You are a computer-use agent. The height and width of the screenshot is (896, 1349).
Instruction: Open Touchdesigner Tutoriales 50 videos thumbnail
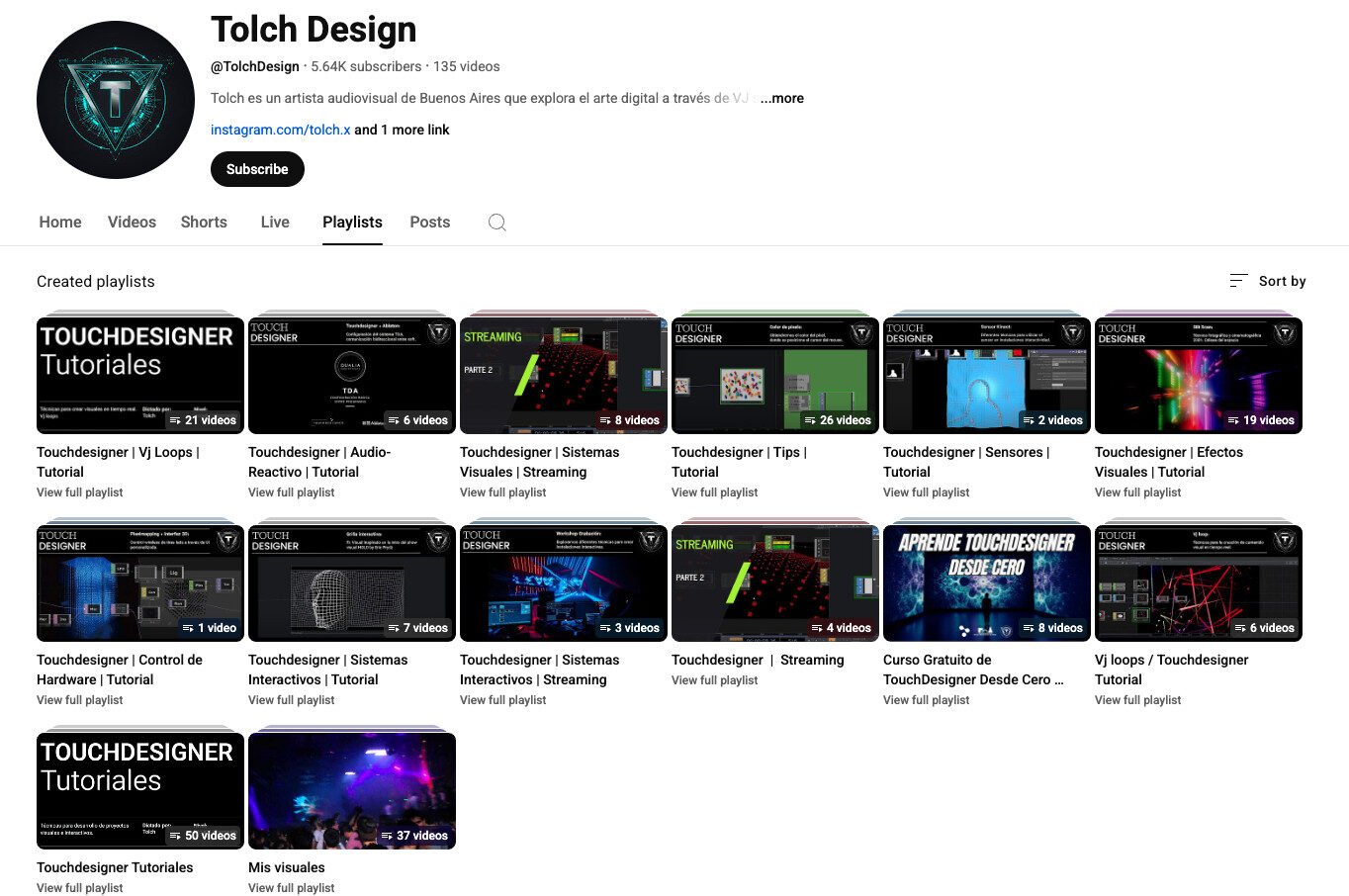(140, 791)
